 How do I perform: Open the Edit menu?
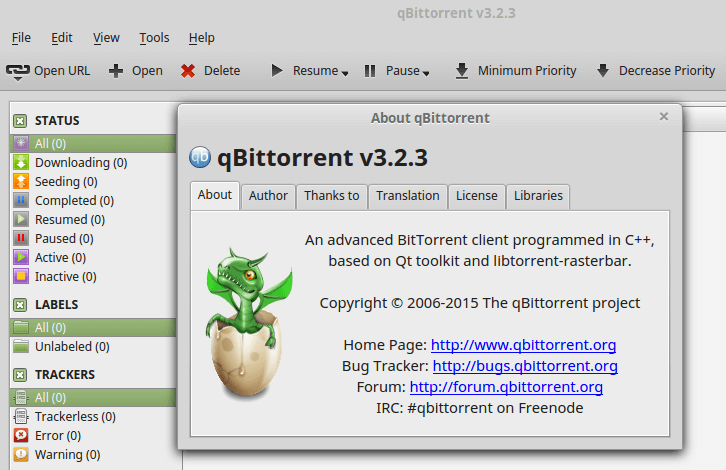click(62, 38)
